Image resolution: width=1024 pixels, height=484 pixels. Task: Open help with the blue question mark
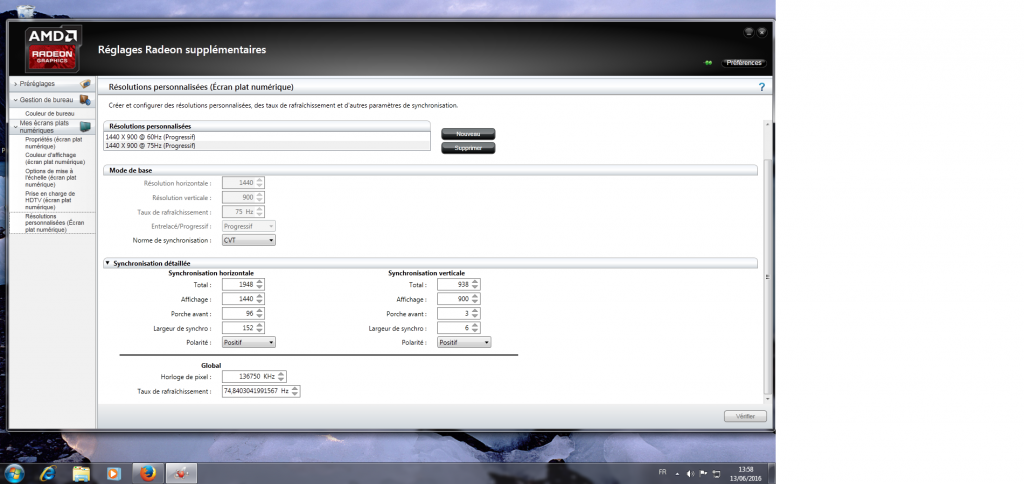point(761,86)
